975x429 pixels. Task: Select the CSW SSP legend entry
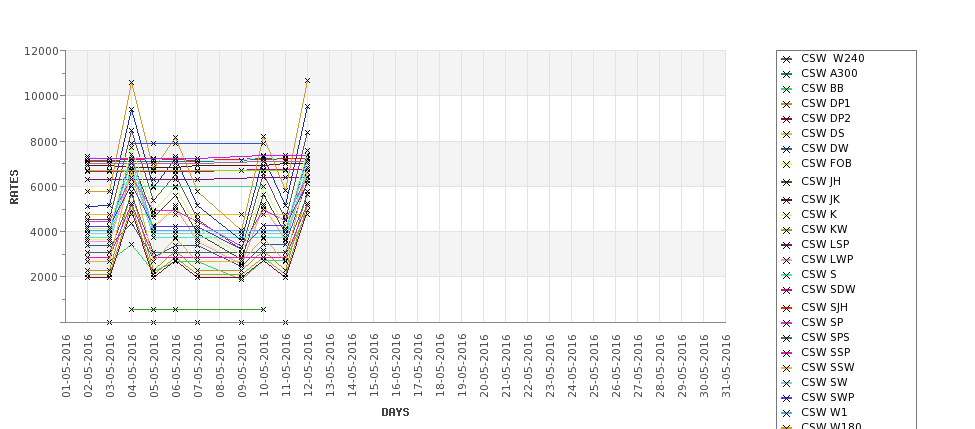pos(825,352)
